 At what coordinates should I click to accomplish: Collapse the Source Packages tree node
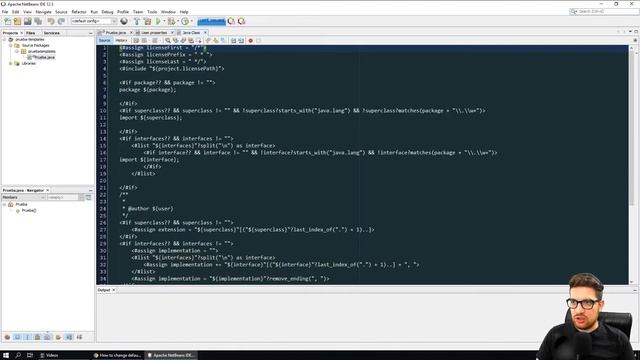(11, 45)
